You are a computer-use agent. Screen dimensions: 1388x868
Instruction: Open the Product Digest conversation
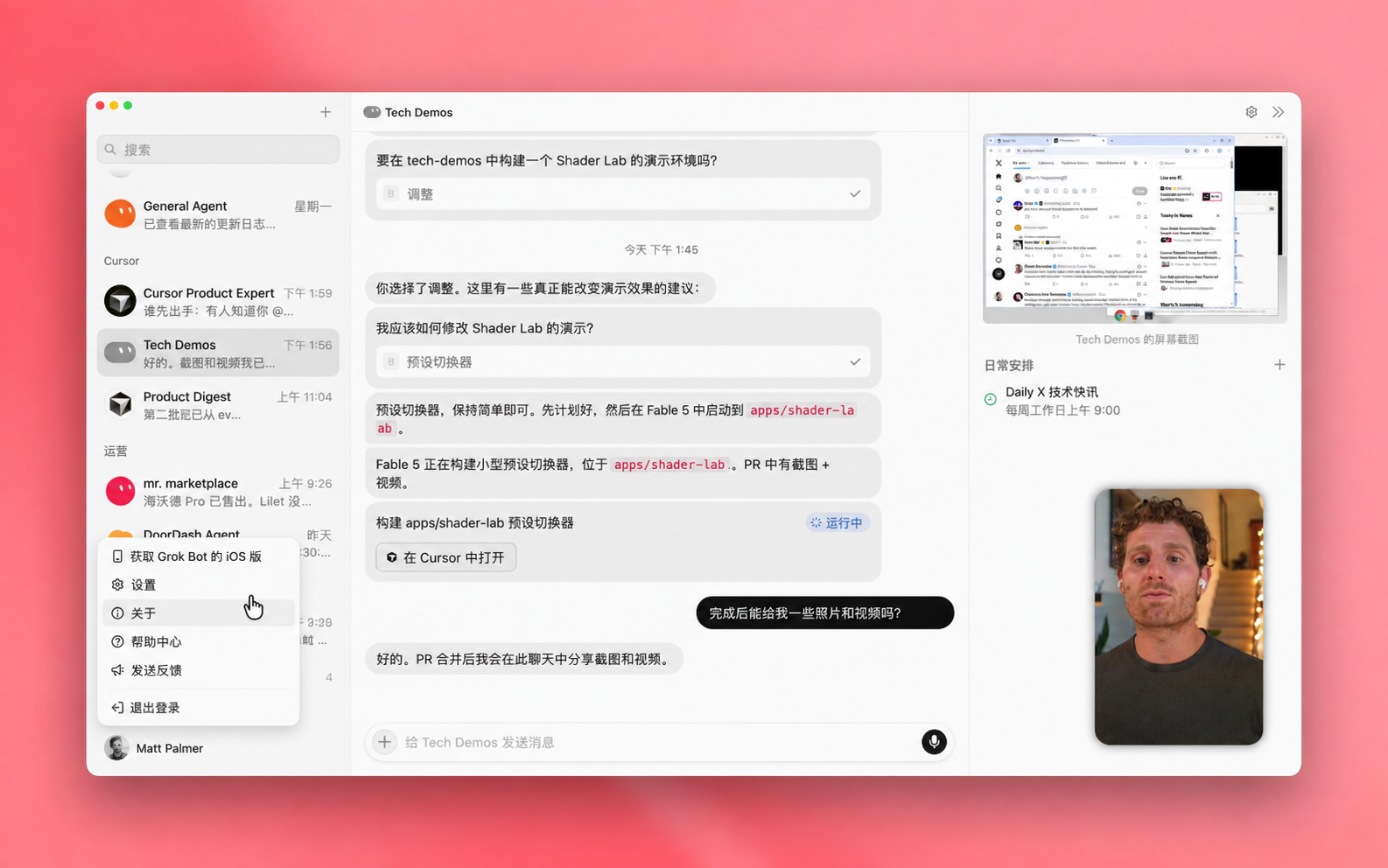[218, 404]
